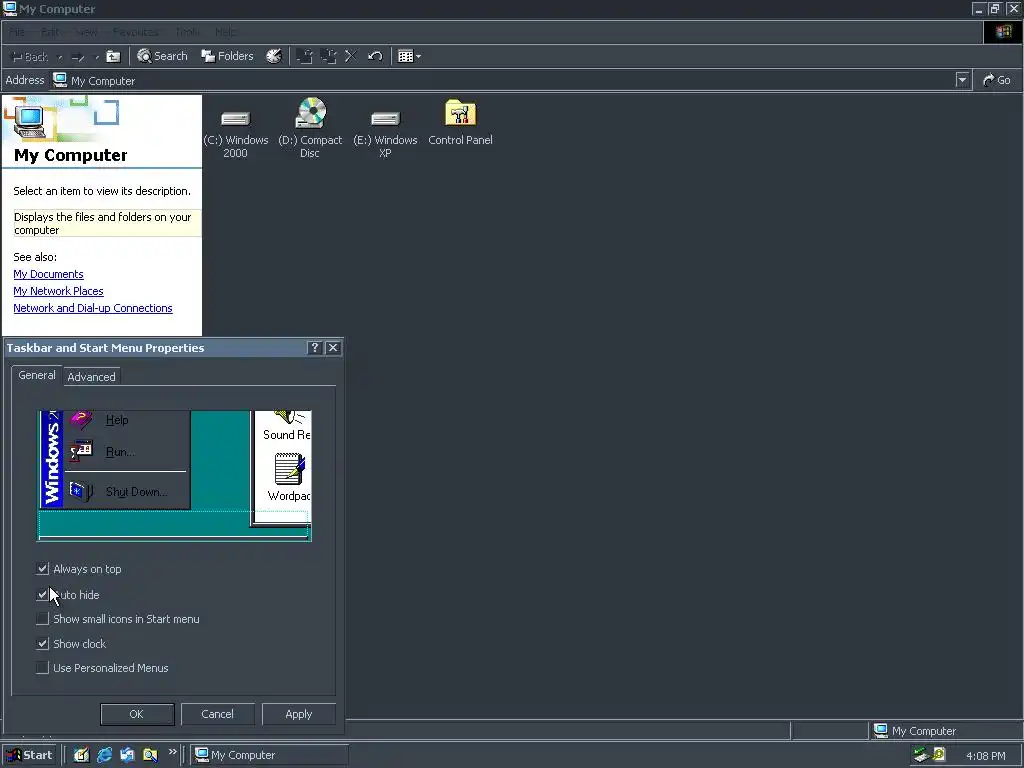Click the Apply button
The image size is (1024, 768).
pyautogui.click(x=298, y=714)
